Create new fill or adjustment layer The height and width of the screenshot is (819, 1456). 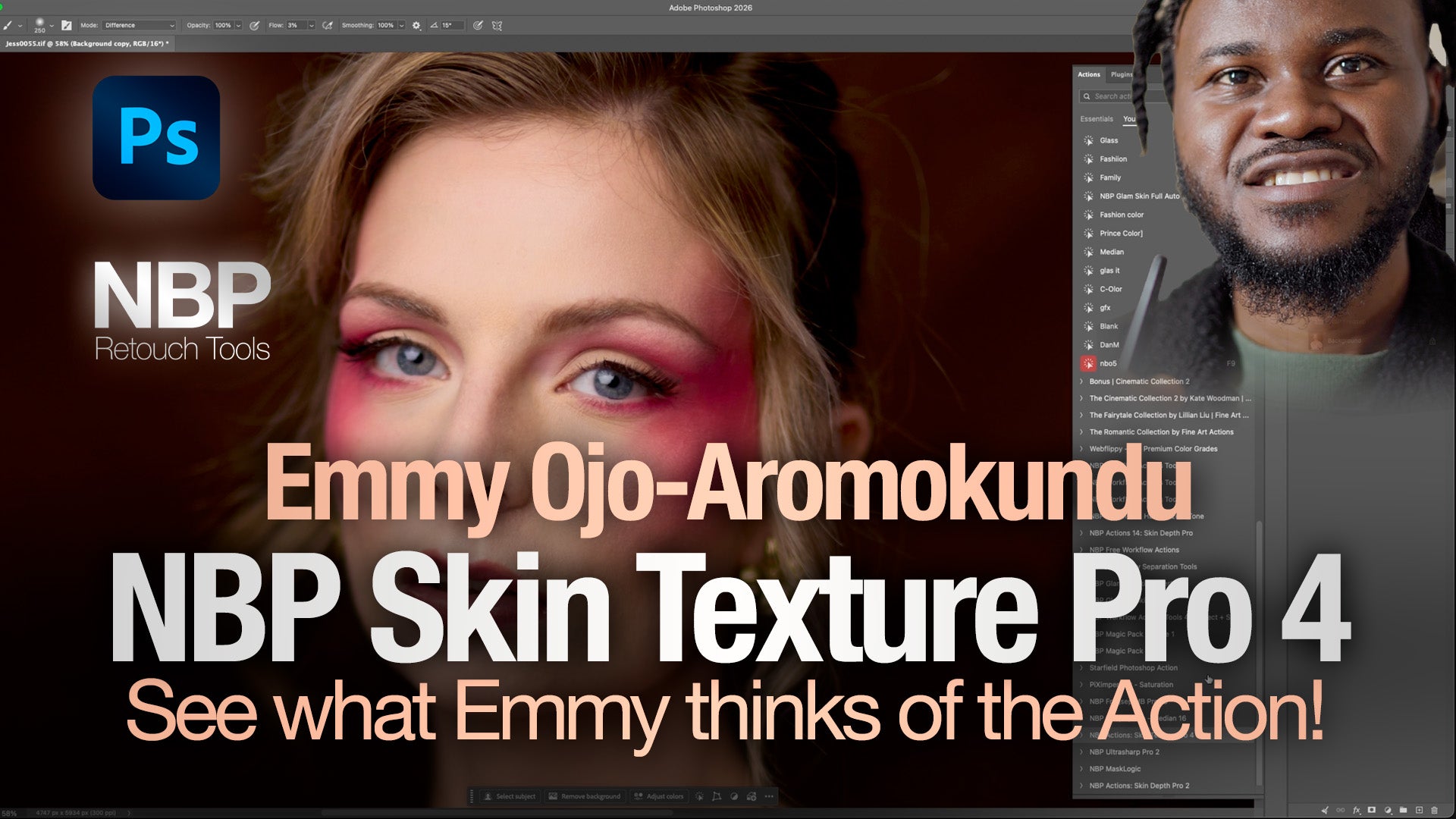tap(1388, 811)
